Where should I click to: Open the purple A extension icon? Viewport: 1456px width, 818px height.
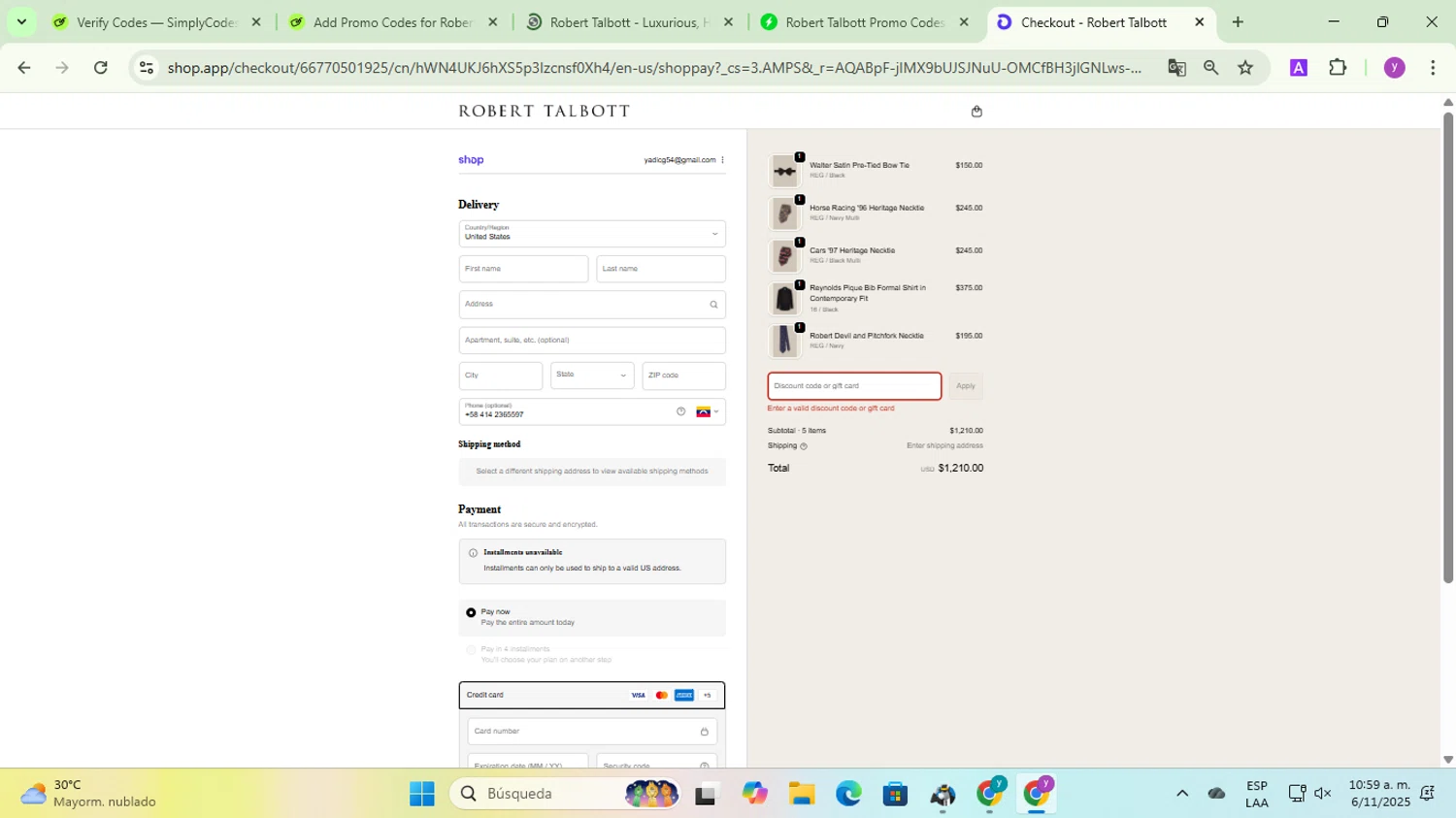pyautogui.click(x=1298, y=67)
